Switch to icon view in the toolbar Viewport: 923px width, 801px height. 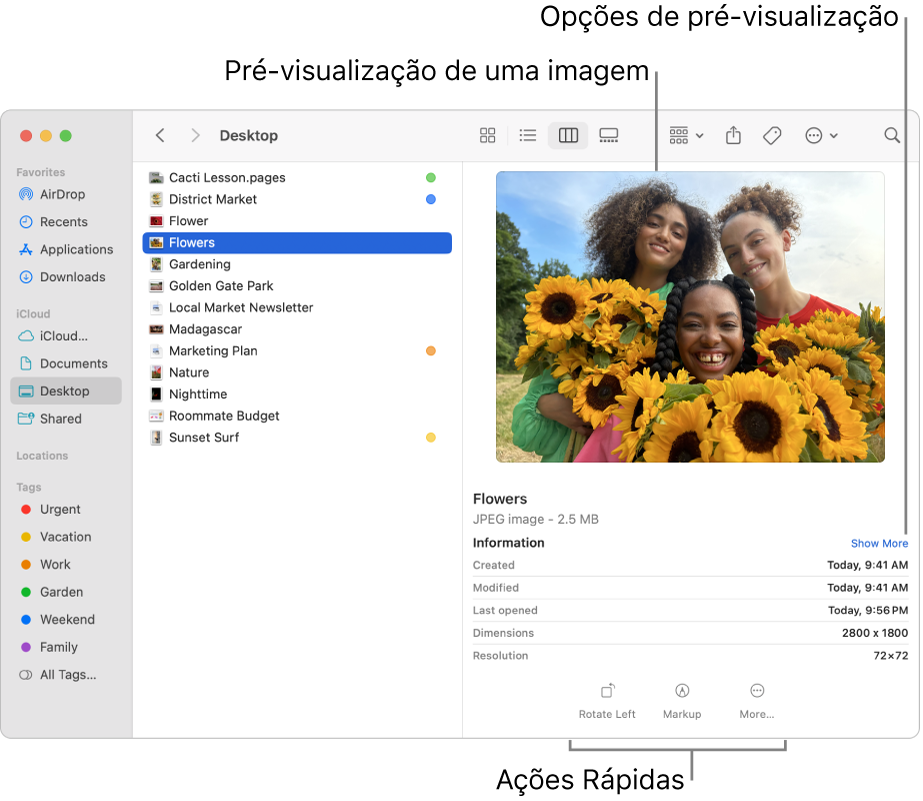[x=487, y=135]
